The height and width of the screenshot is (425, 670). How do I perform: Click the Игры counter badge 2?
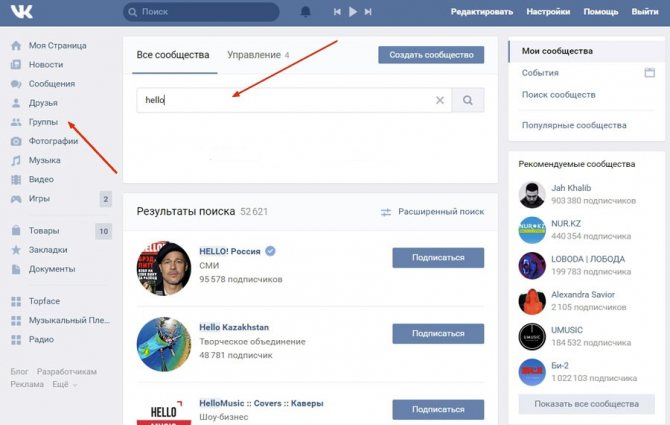click(106, 199)
